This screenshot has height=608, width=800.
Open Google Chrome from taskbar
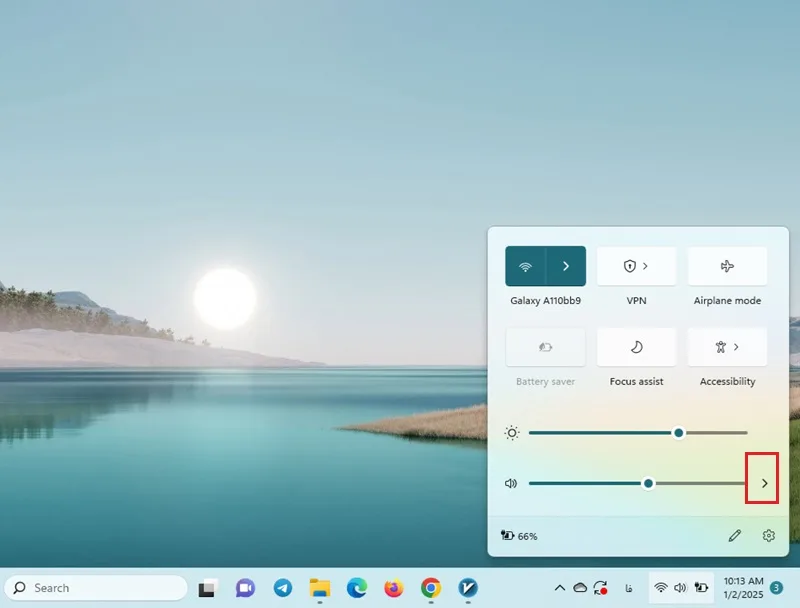431,588
